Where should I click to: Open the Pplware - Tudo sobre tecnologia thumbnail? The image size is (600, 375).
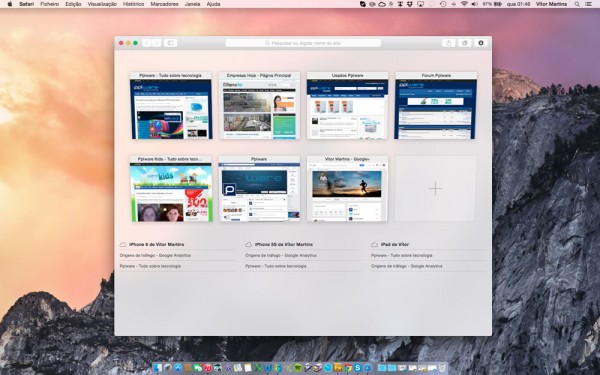pos(171,106)
